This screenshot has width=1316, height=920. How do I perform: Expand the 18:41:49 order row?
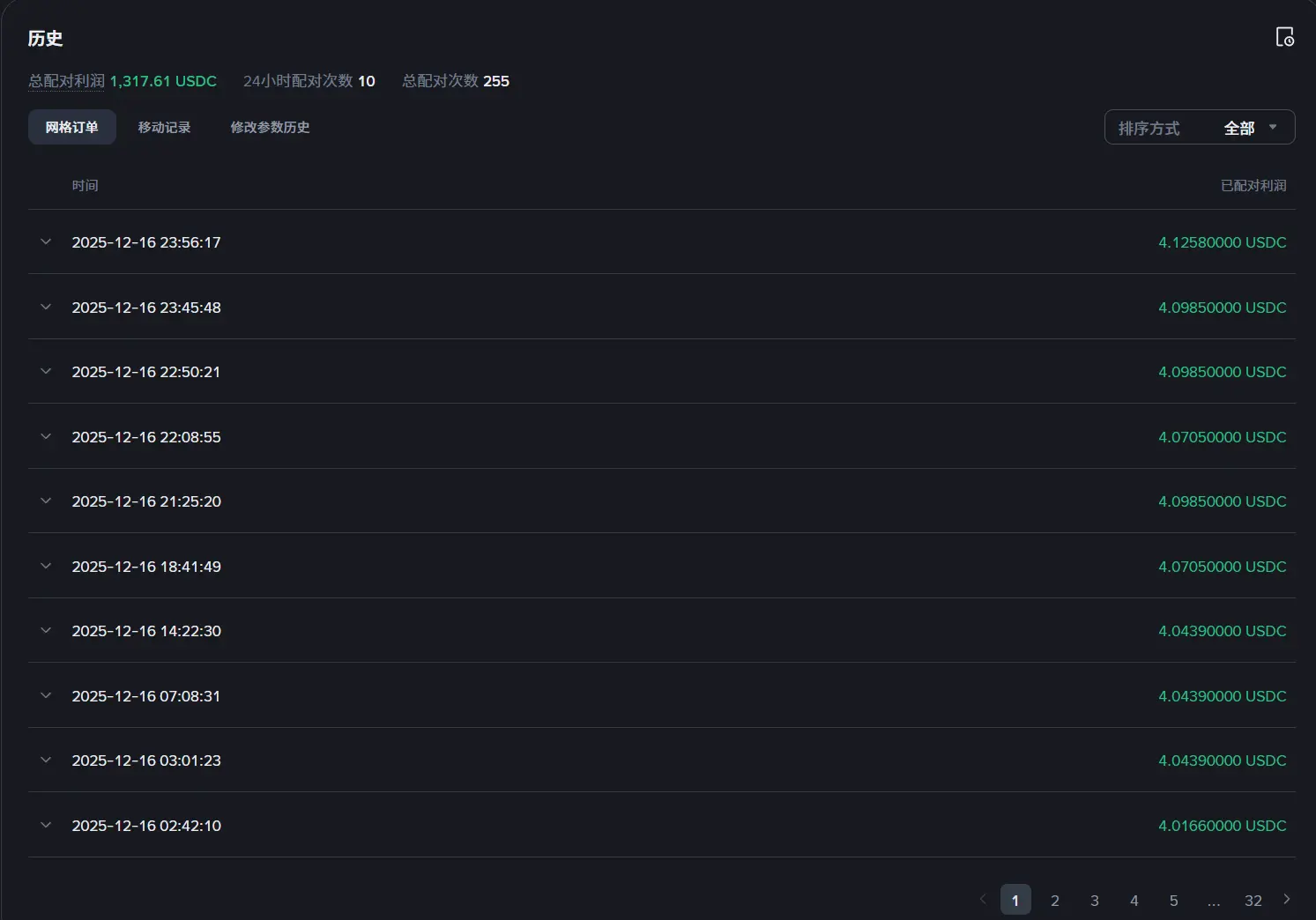tap(46, 566)
